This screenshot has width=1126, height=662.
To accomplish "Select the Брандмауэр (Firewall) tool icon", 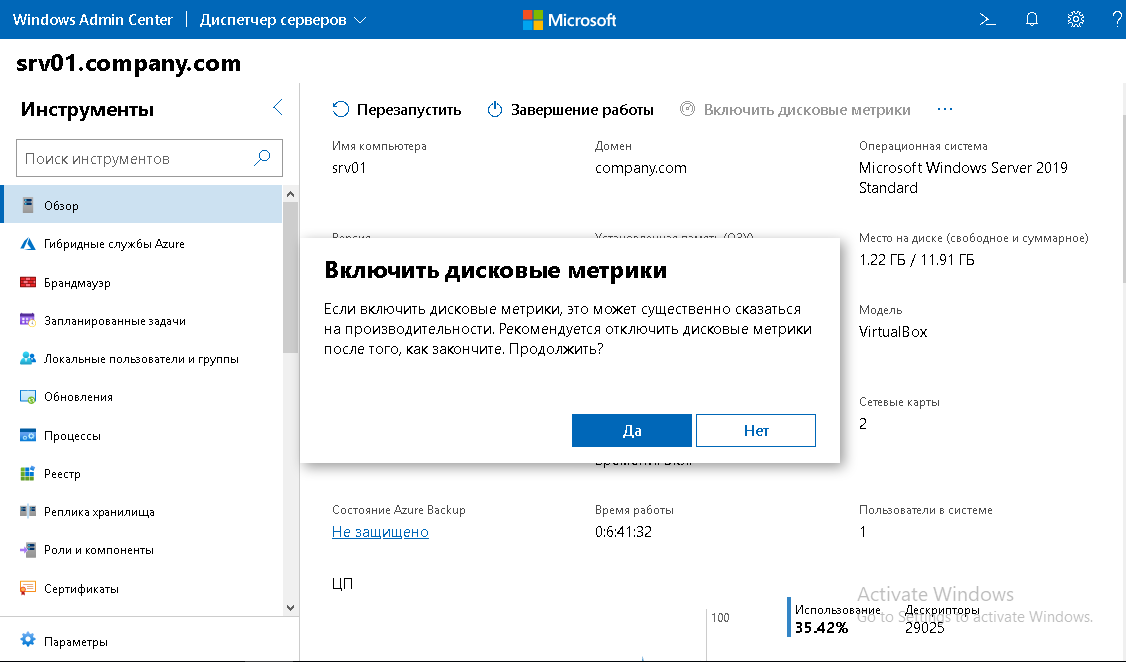I will pyautogui.click(x=28, y=281).
